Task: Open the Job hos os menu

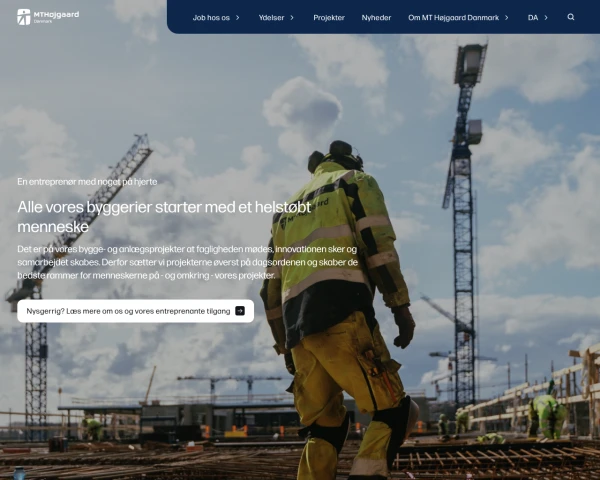Action: [x=211, y=18]
